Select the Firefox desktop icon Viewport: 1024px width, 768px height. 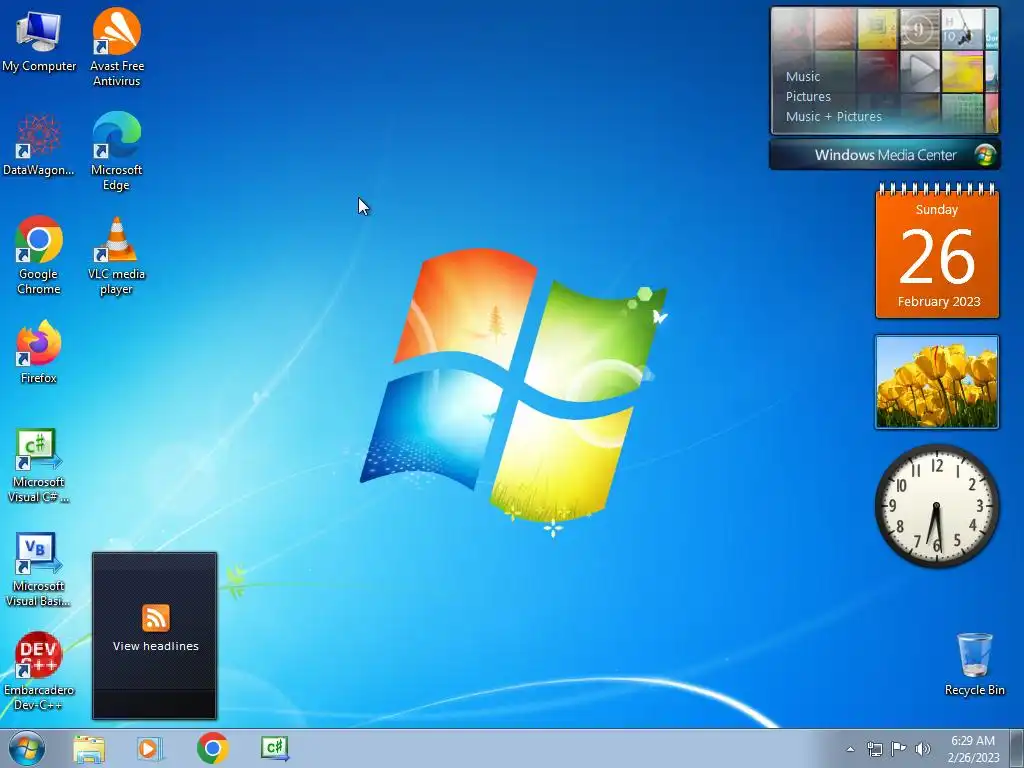(39, 352)
